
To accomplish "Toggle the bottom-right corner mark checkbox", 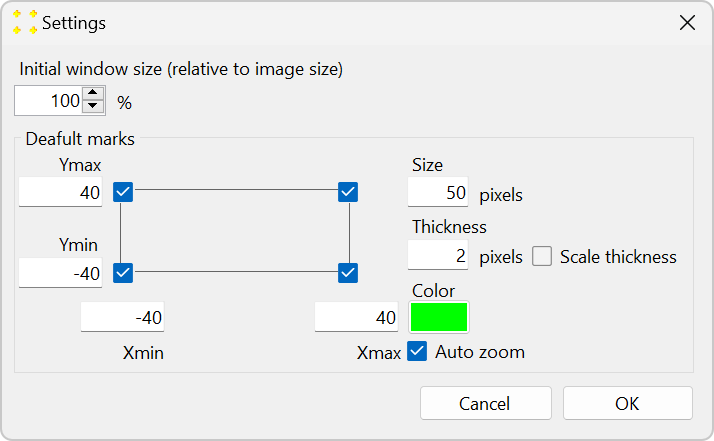I will click(348, 272).
